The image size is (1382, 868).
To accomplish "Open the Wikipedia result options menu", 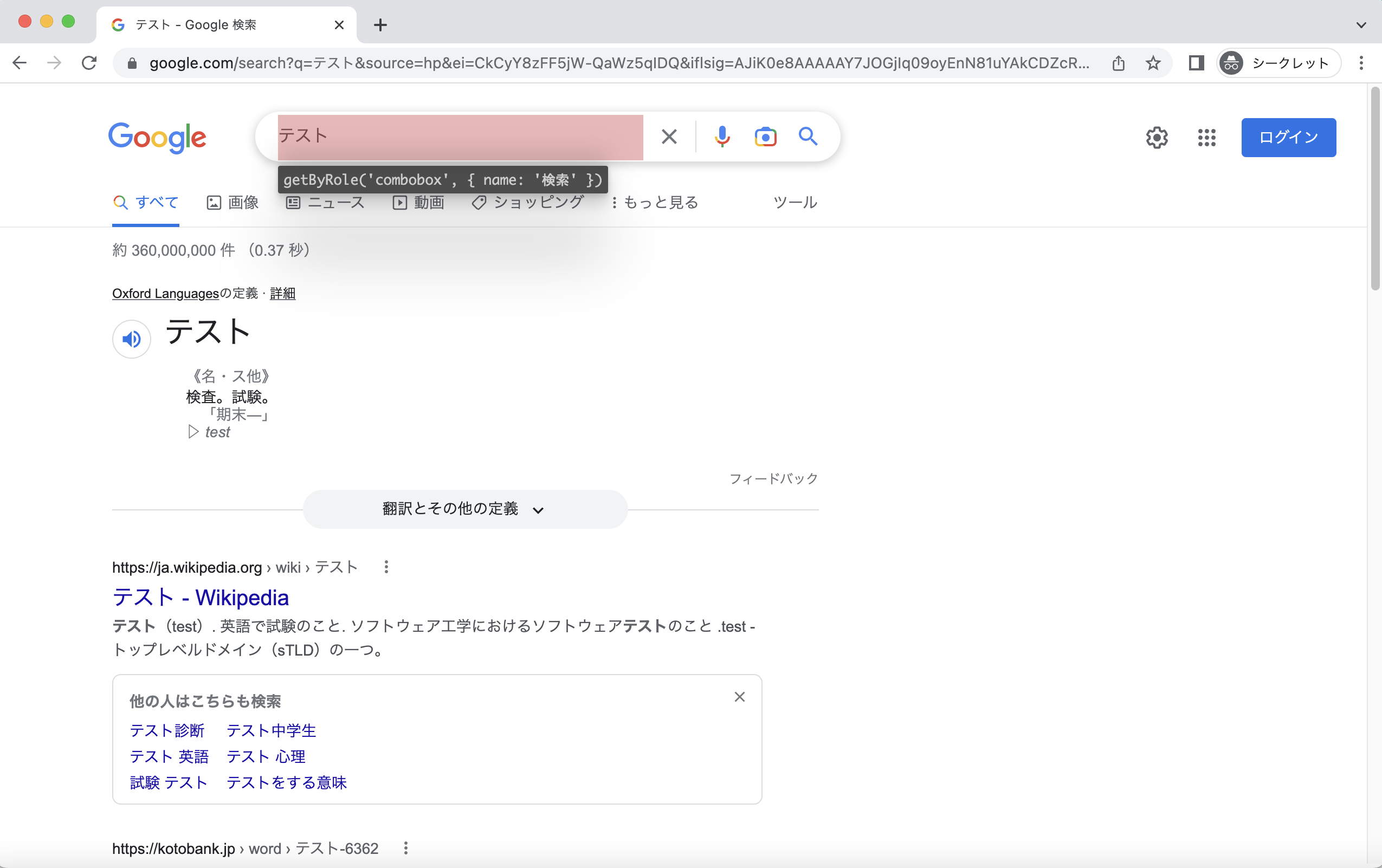I will point(386,567).
